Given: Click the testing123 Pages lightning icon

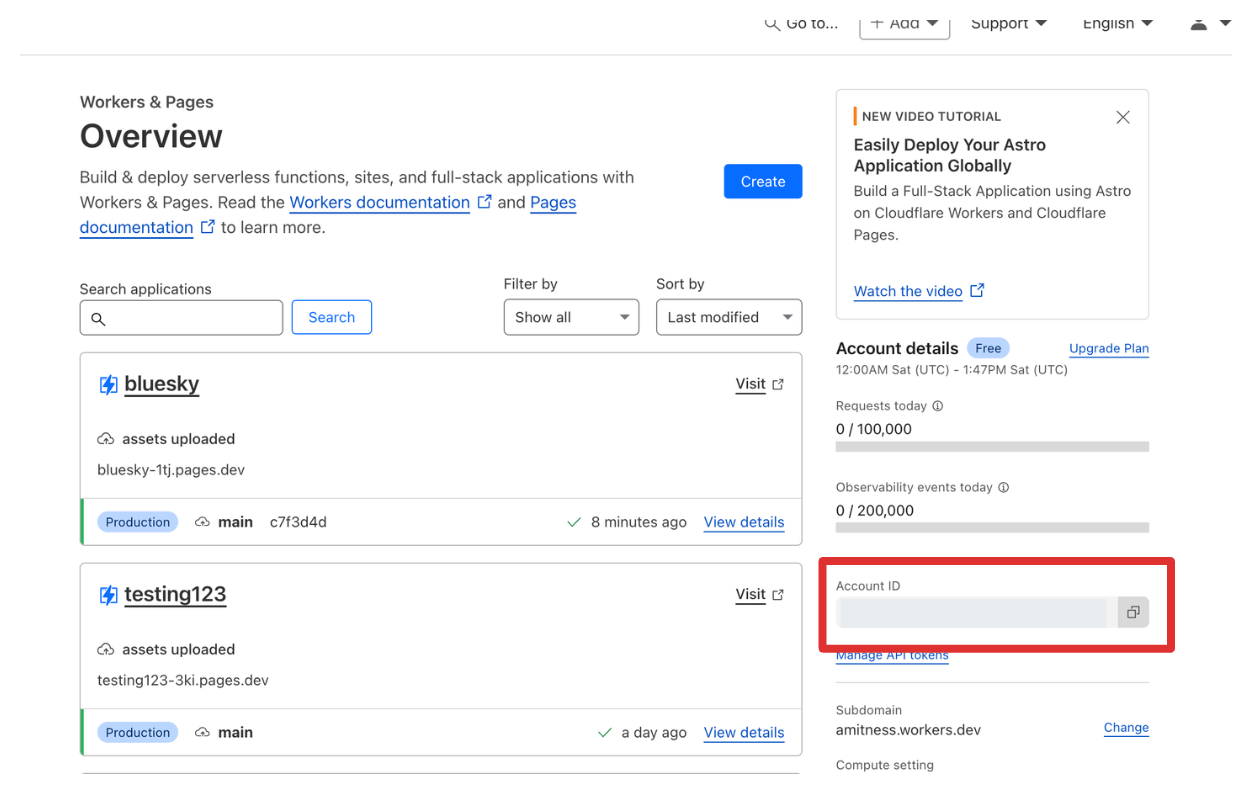Looking at the screenshot, I should point(108,595).
